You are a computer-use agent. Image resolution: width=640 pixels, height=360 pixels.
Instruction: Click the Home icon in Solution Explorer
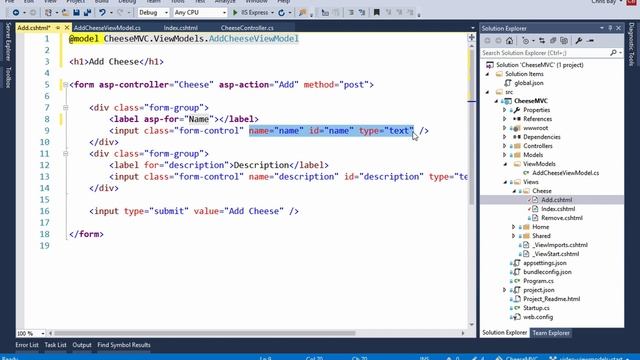coord(509,41)
